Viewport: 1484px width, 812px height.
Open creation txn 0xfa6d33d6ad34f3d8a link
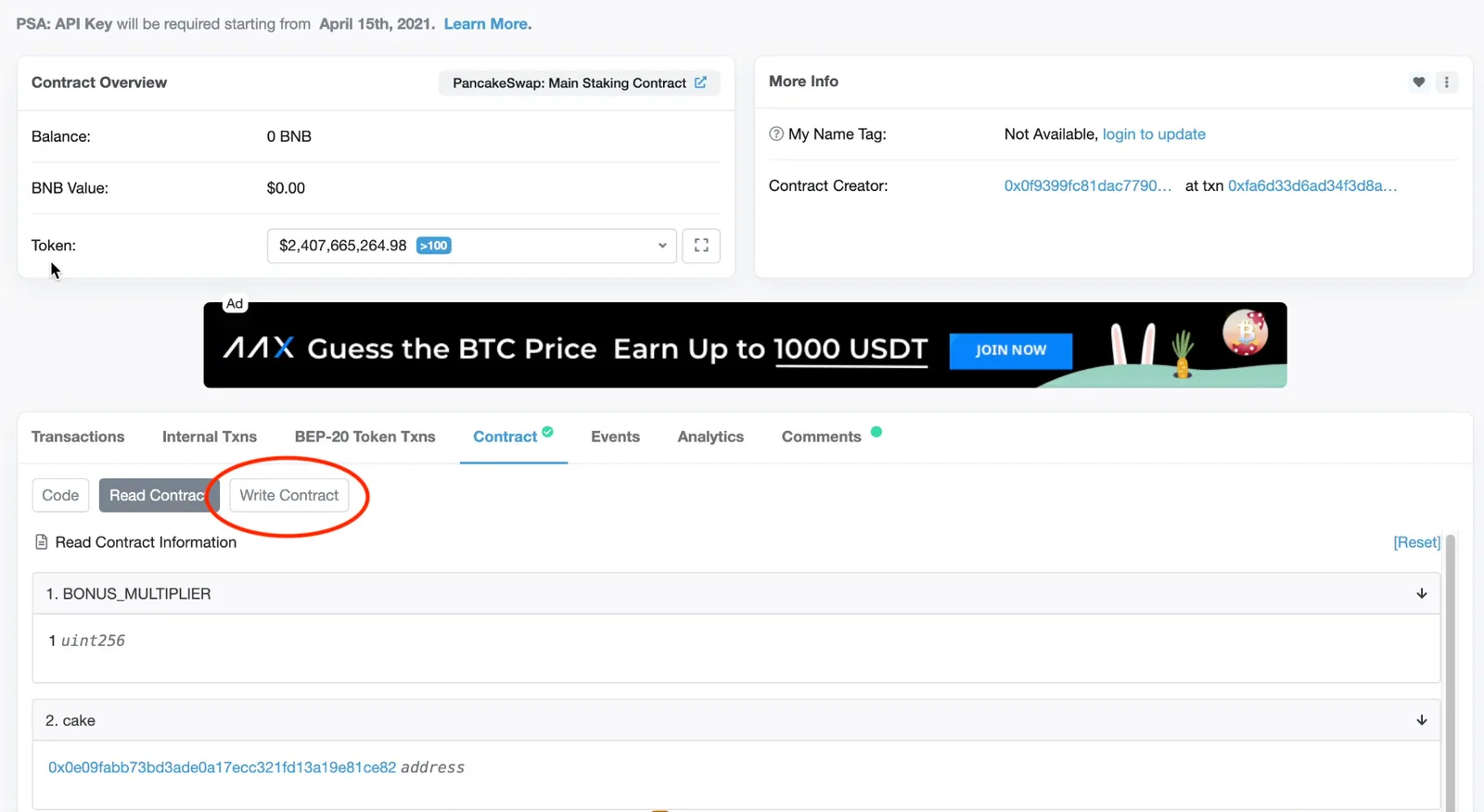coord(1312,185)
